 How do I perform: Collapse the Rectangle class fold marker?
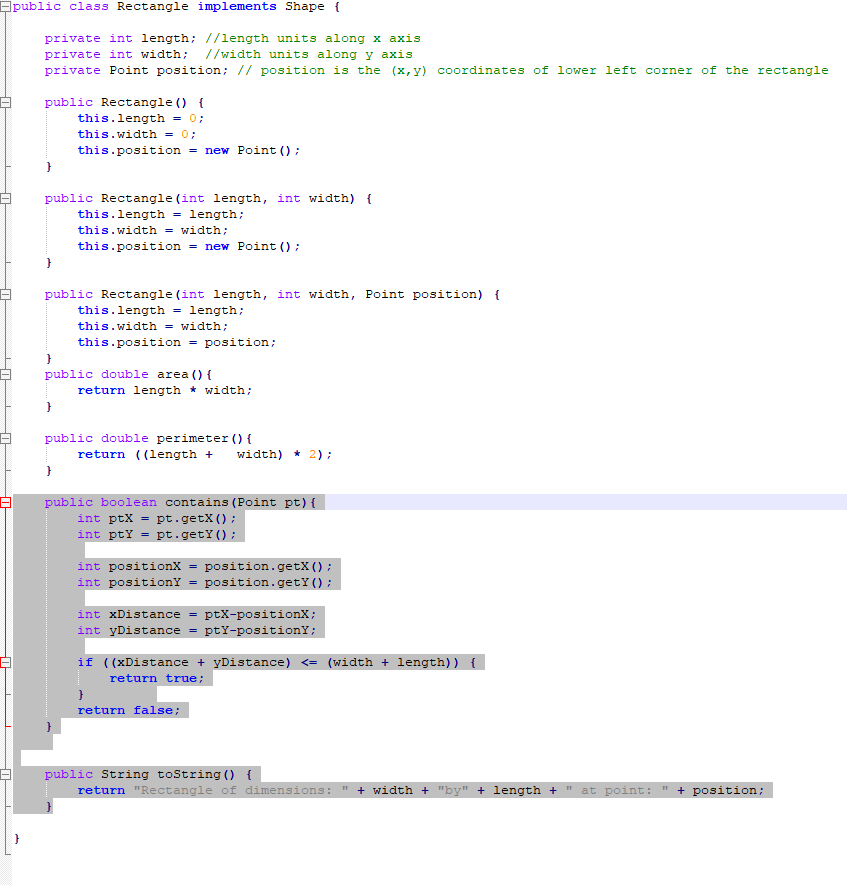(4, 6)
